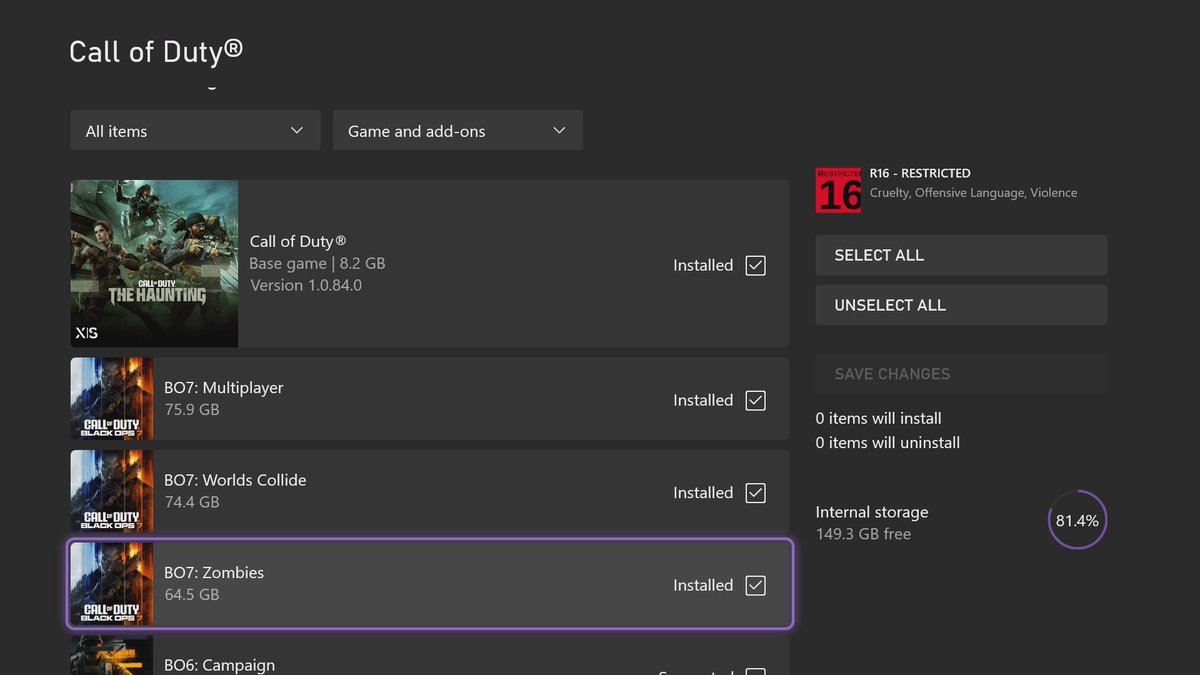Click the Version 1.0.84.0 text
Screen dimensions: 1200x675
[x=306, y=285]
